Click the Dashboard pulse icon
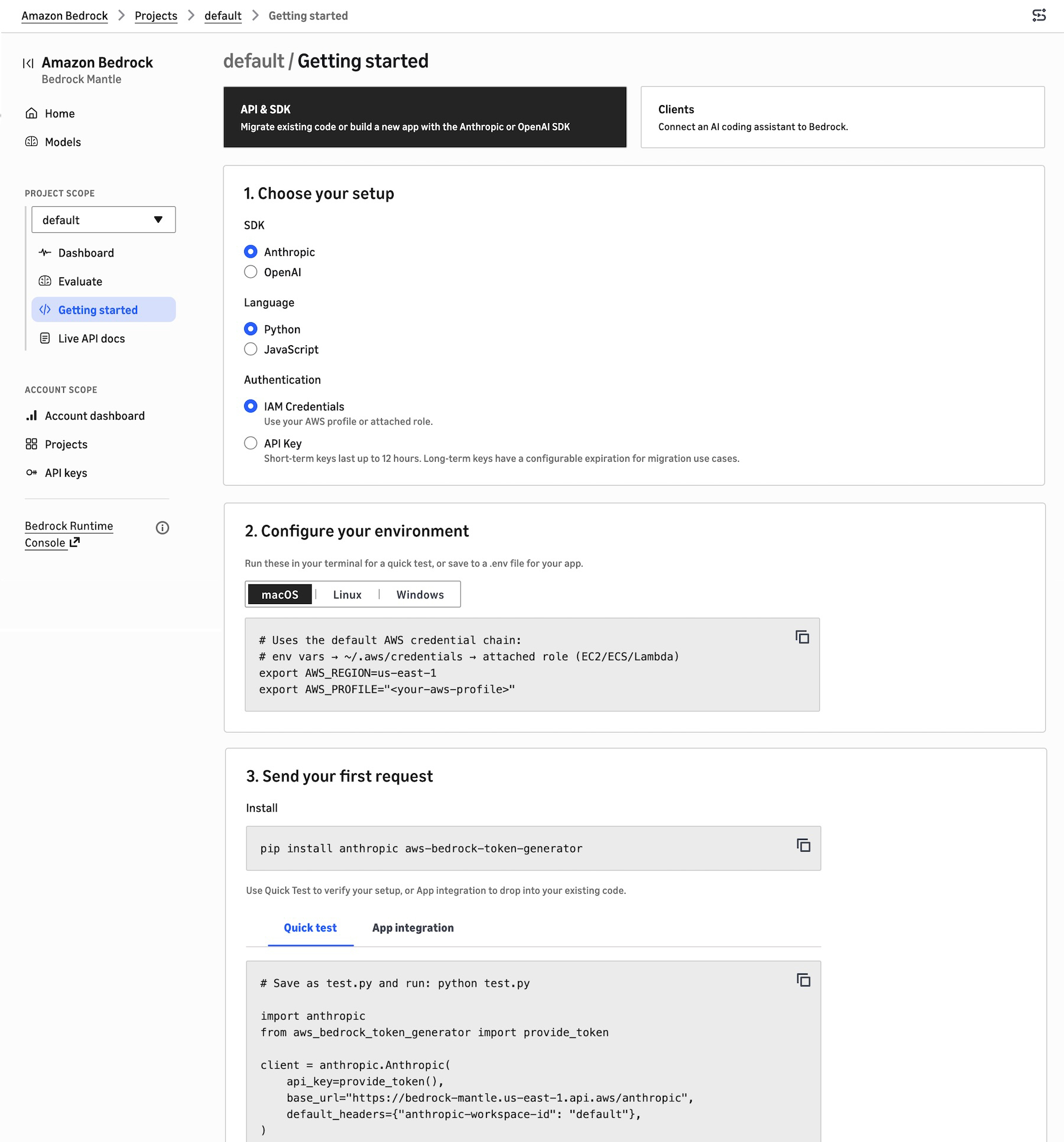The width and height of the screenshot is (1064, 1142). click(45, 253)
